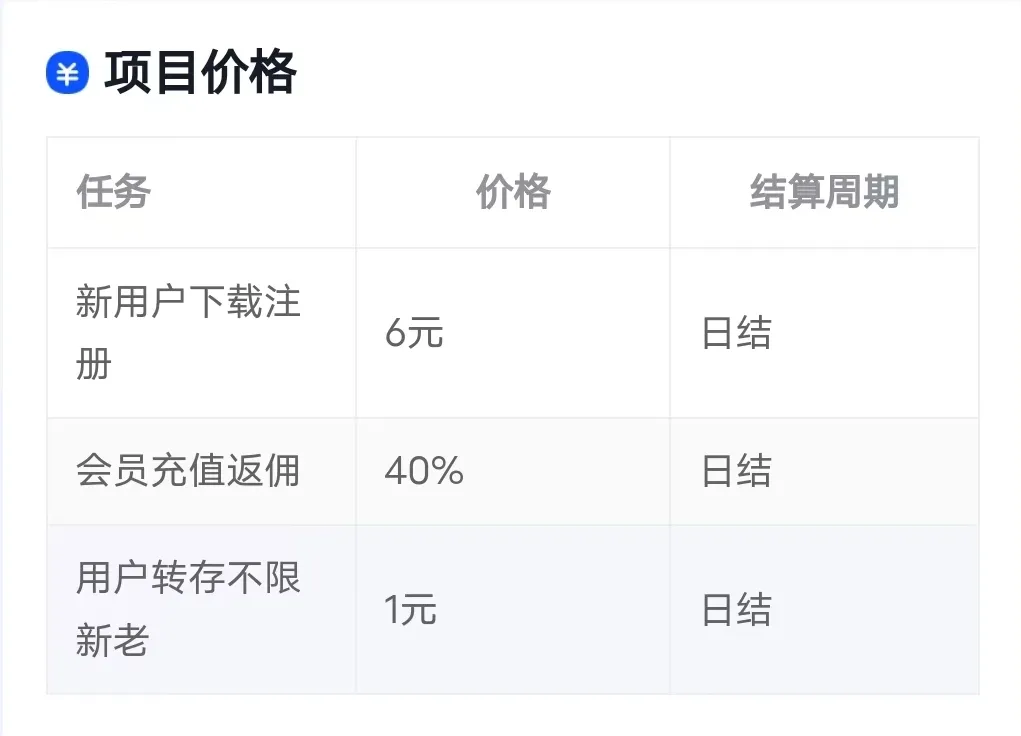Click the 项目价格 section heading
Image resolution: width=1021 pixels, height=736 pixels.
click(200, 72)
